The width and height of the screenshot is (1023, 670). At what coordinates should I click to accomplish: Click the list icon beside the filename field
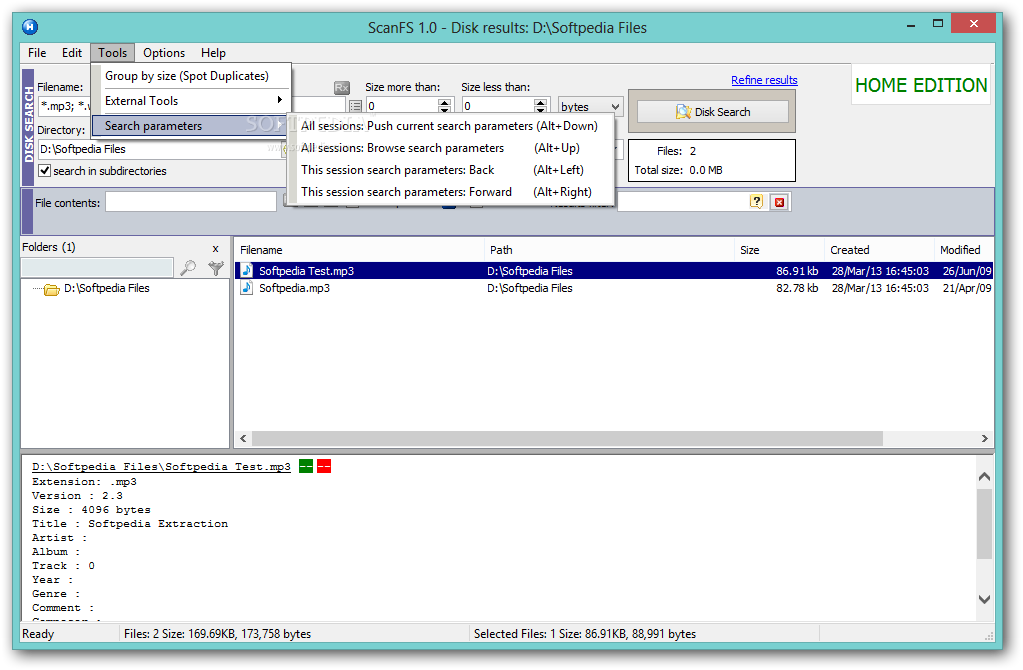(x=355, y=106)
